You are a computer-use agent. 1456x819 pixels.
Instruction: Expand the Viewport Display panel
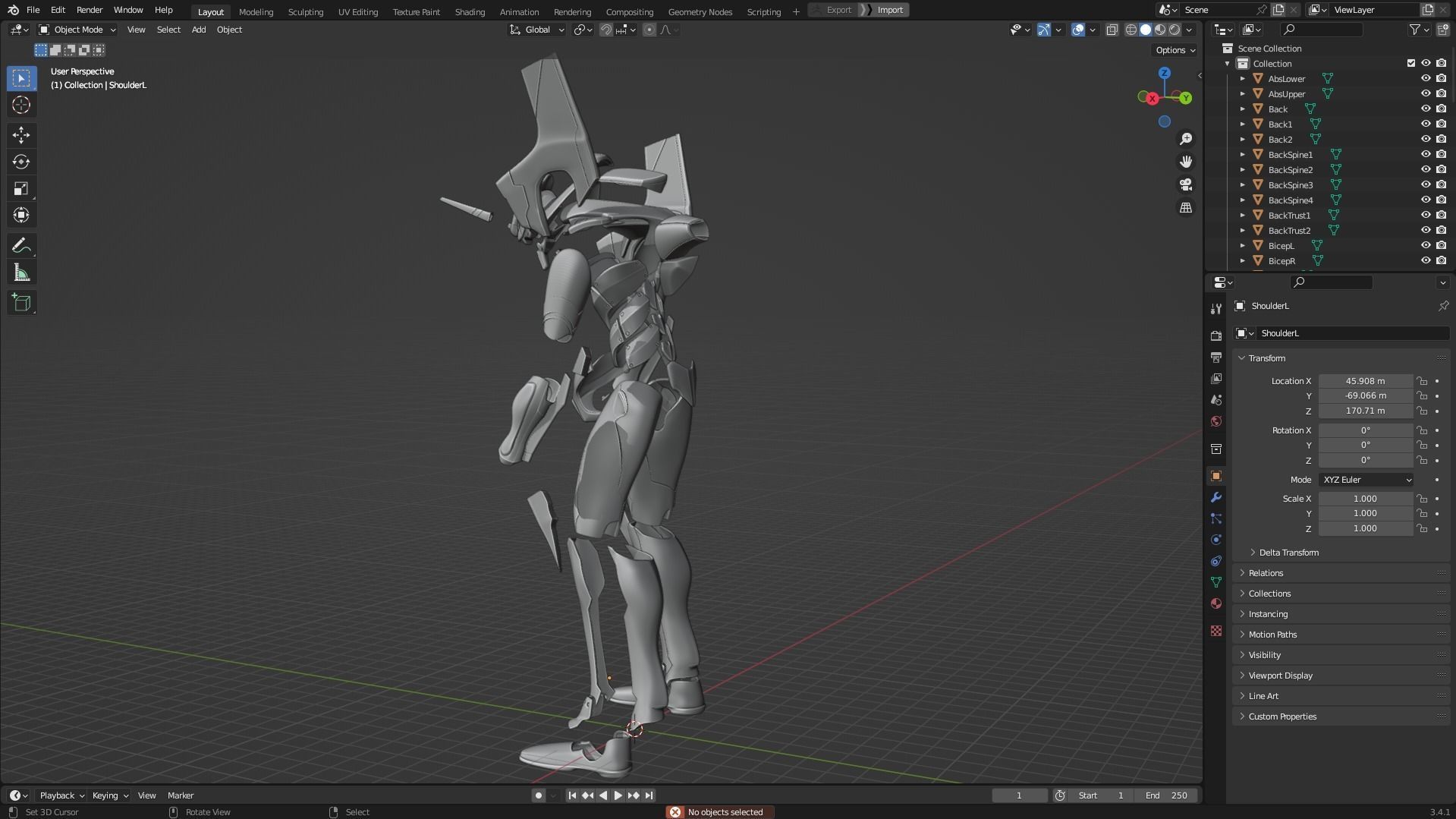[1280, 676]
